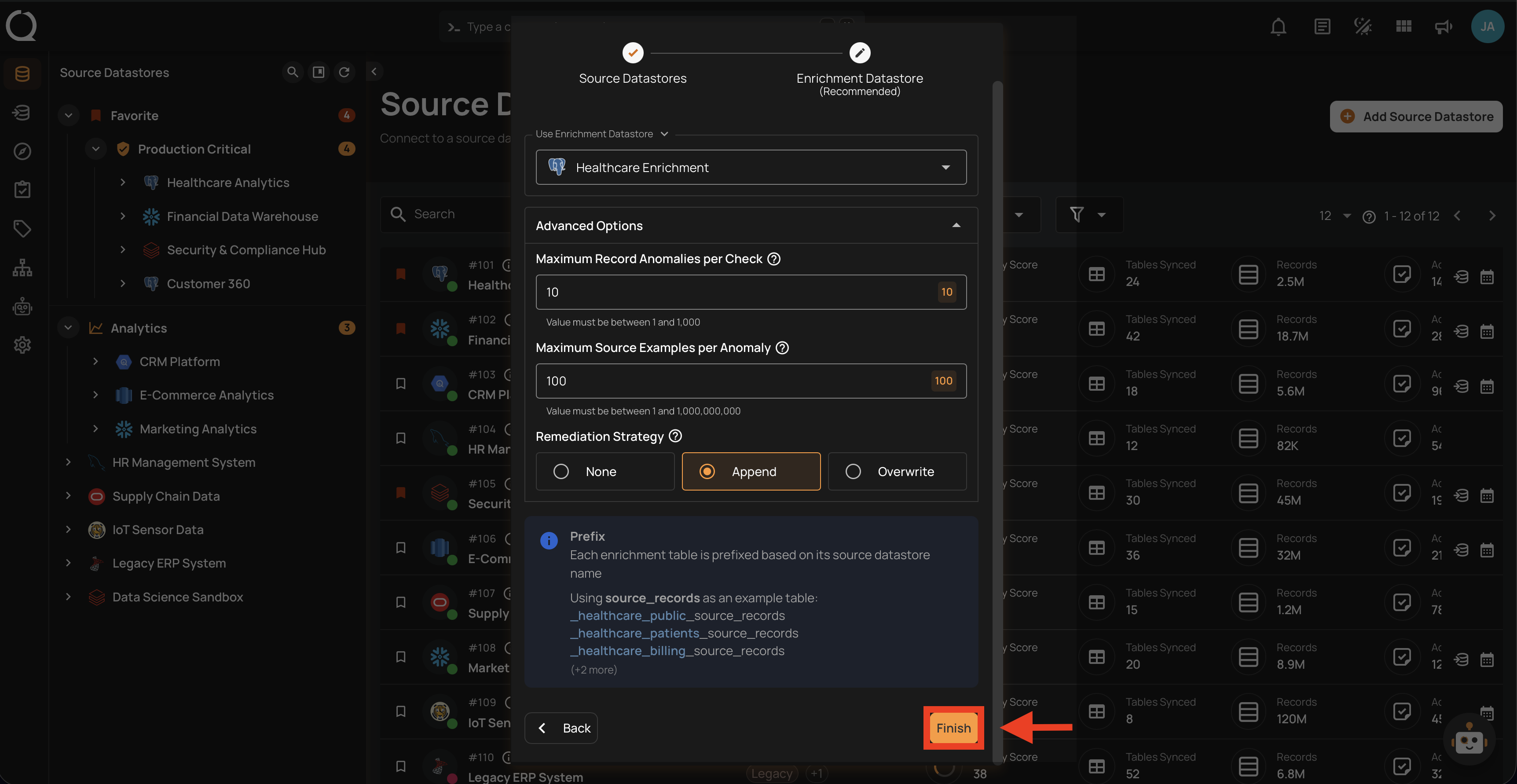Image resolution: width=1517 pixels, height=784 pixels.
Task: Collapse the Advanced Options section
Action: [956, 226]
